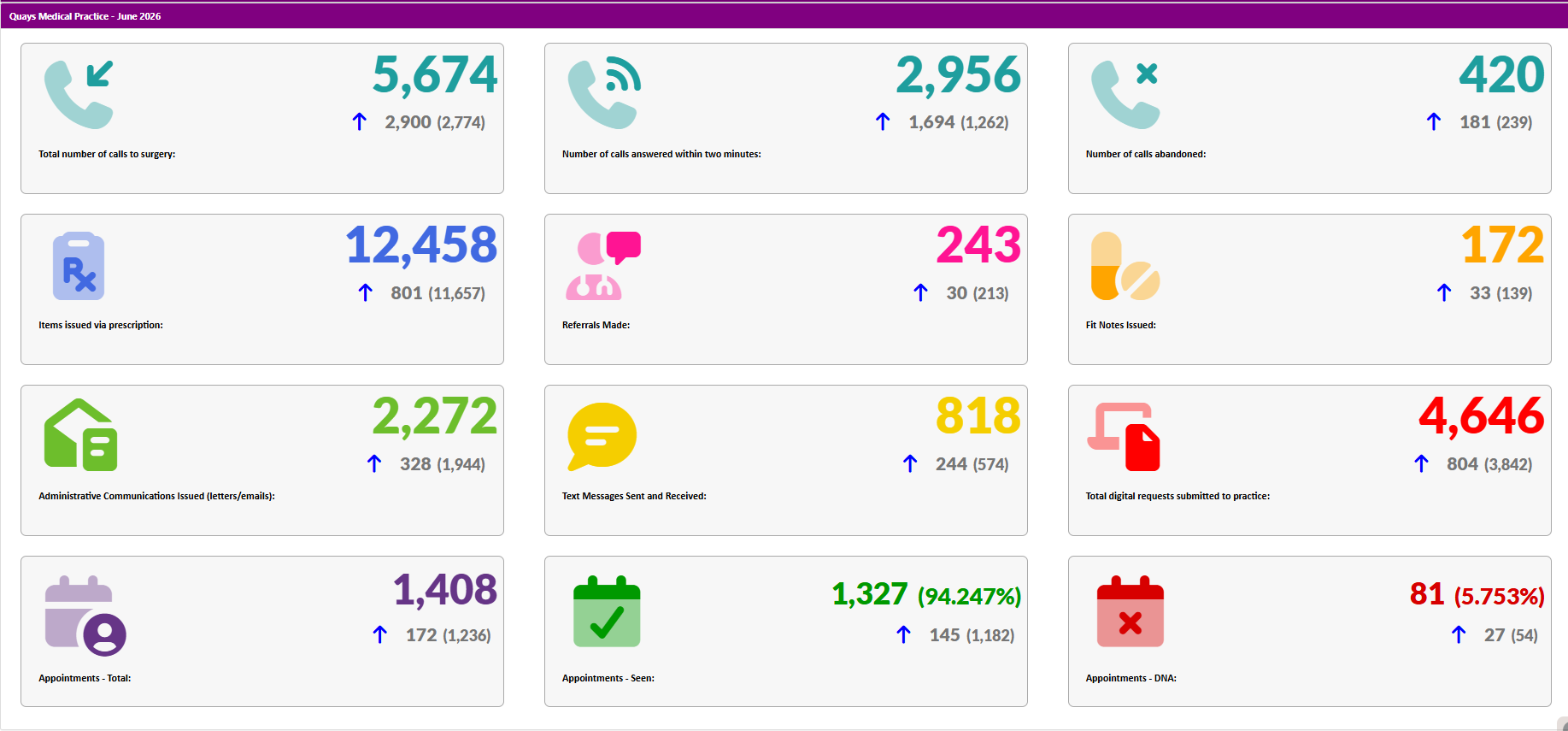Click the purple appointments calendar icon

click(x=85, y=616)
